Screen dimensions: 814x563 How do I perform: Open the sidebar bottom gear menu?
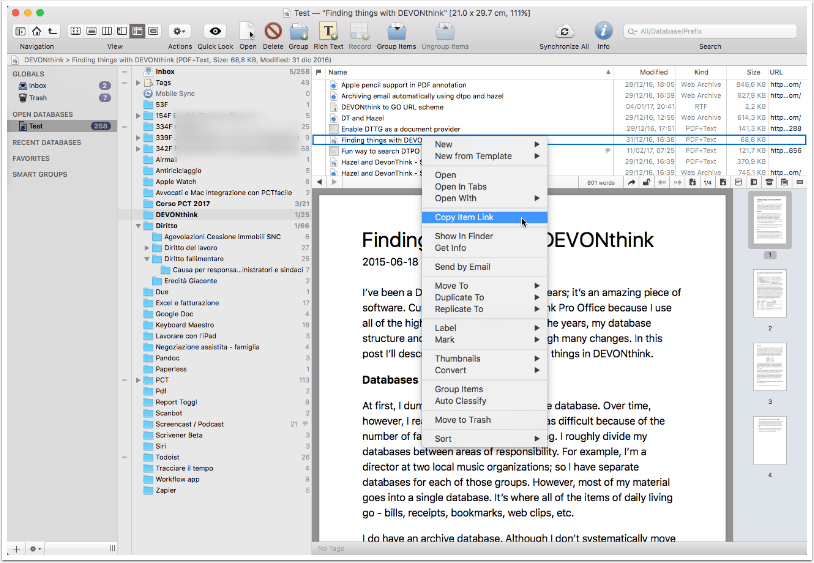(35, 549)
